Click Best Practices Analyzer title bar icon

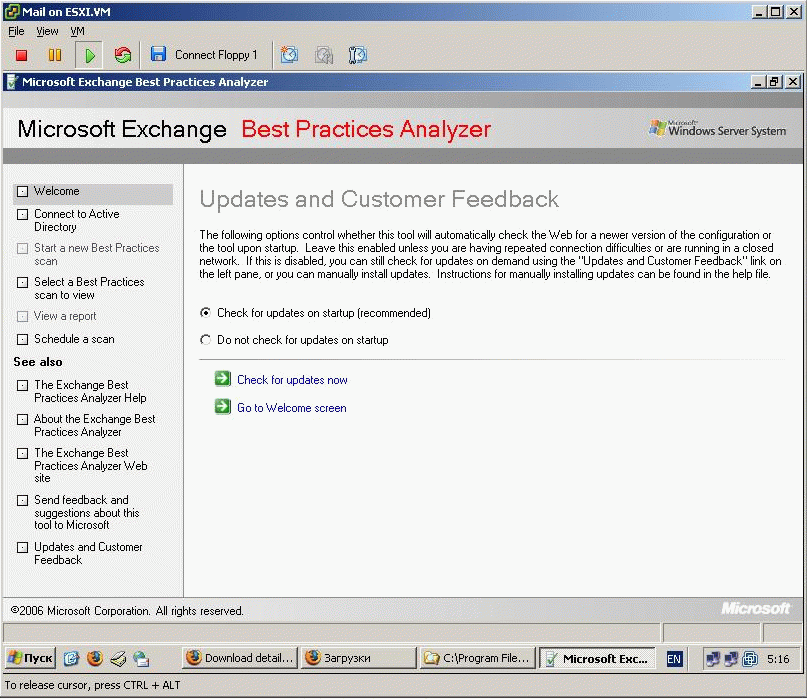pyautogui.click(x=12, y=82)
